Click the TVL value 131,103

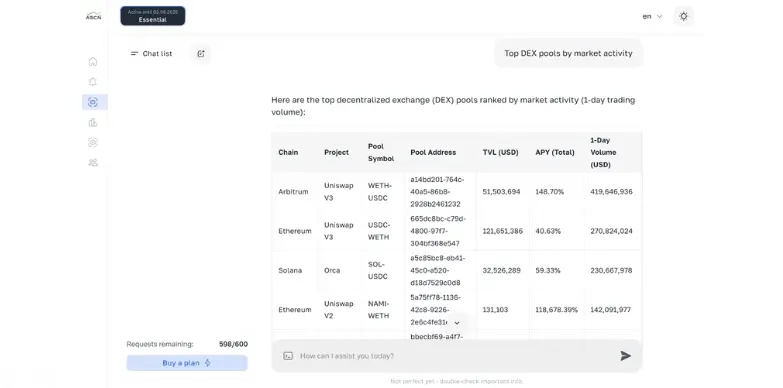(495, 310)
